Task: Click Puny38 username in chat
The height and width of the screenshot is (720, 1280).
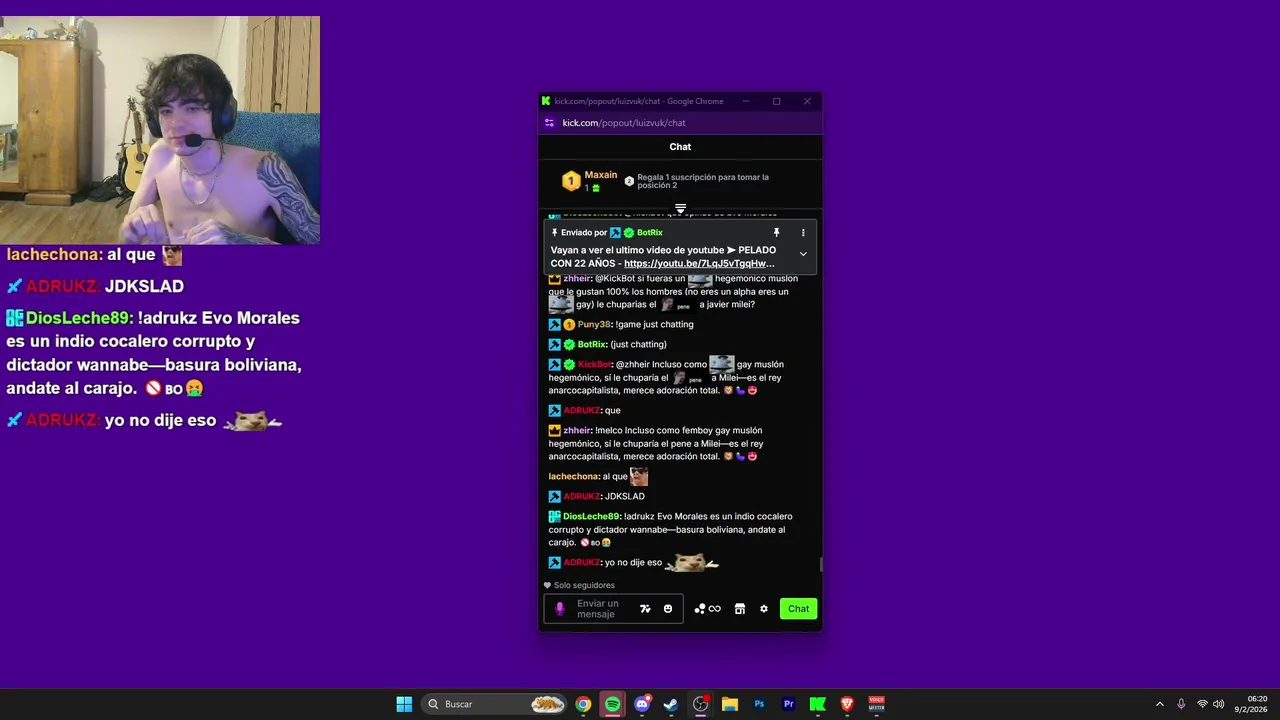Action: coord(594,324)
